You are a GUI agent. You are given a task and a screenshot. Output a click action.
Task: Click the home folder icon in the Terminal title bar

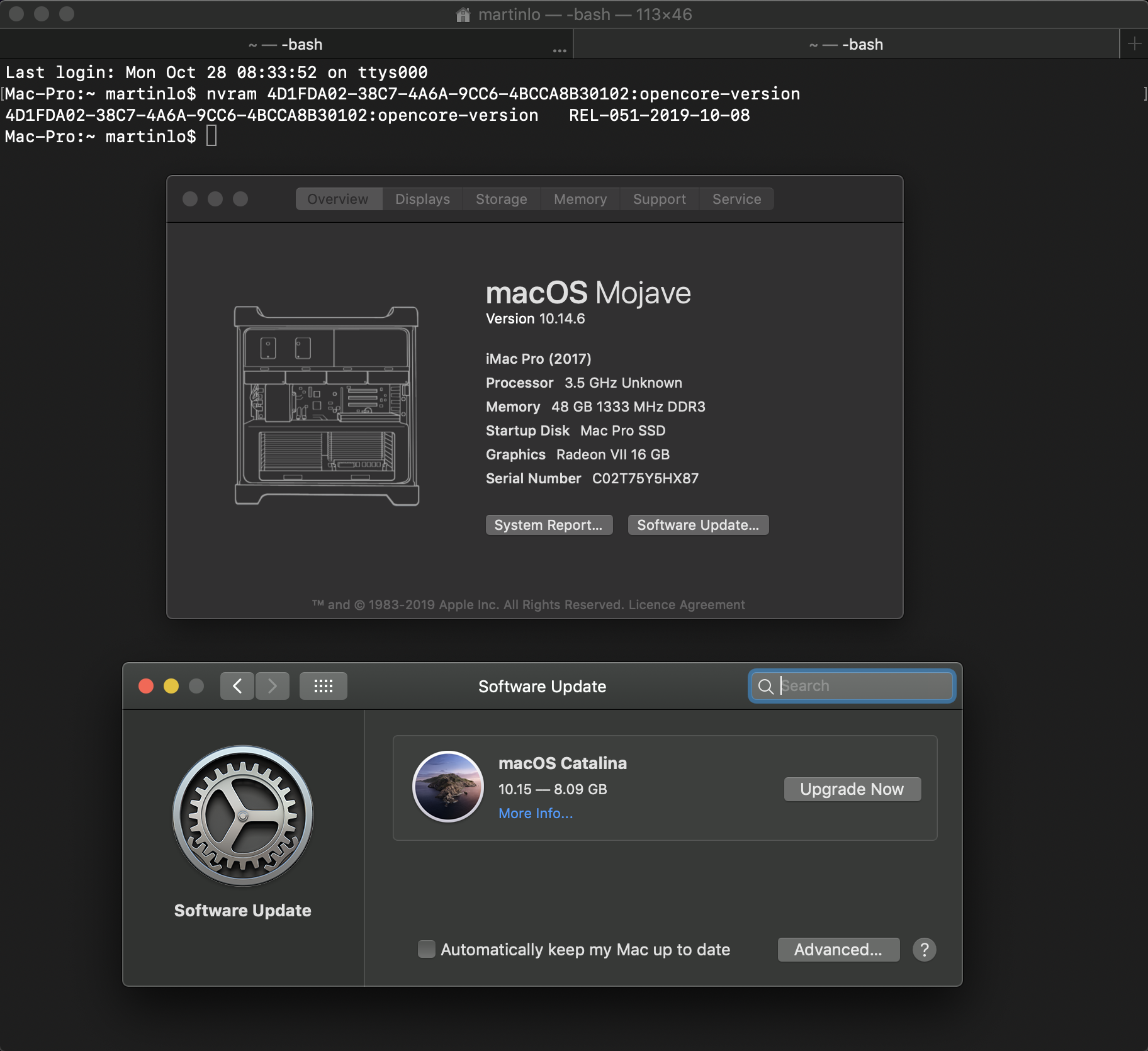(463, 14)
